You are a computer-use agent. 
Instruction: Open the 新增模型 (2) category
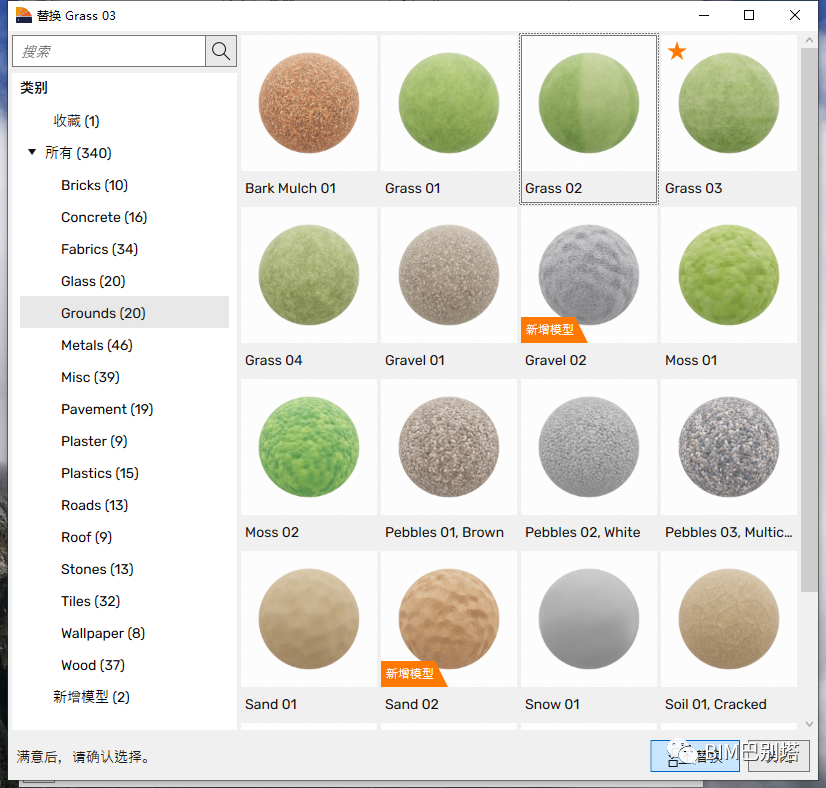point(91,697)
